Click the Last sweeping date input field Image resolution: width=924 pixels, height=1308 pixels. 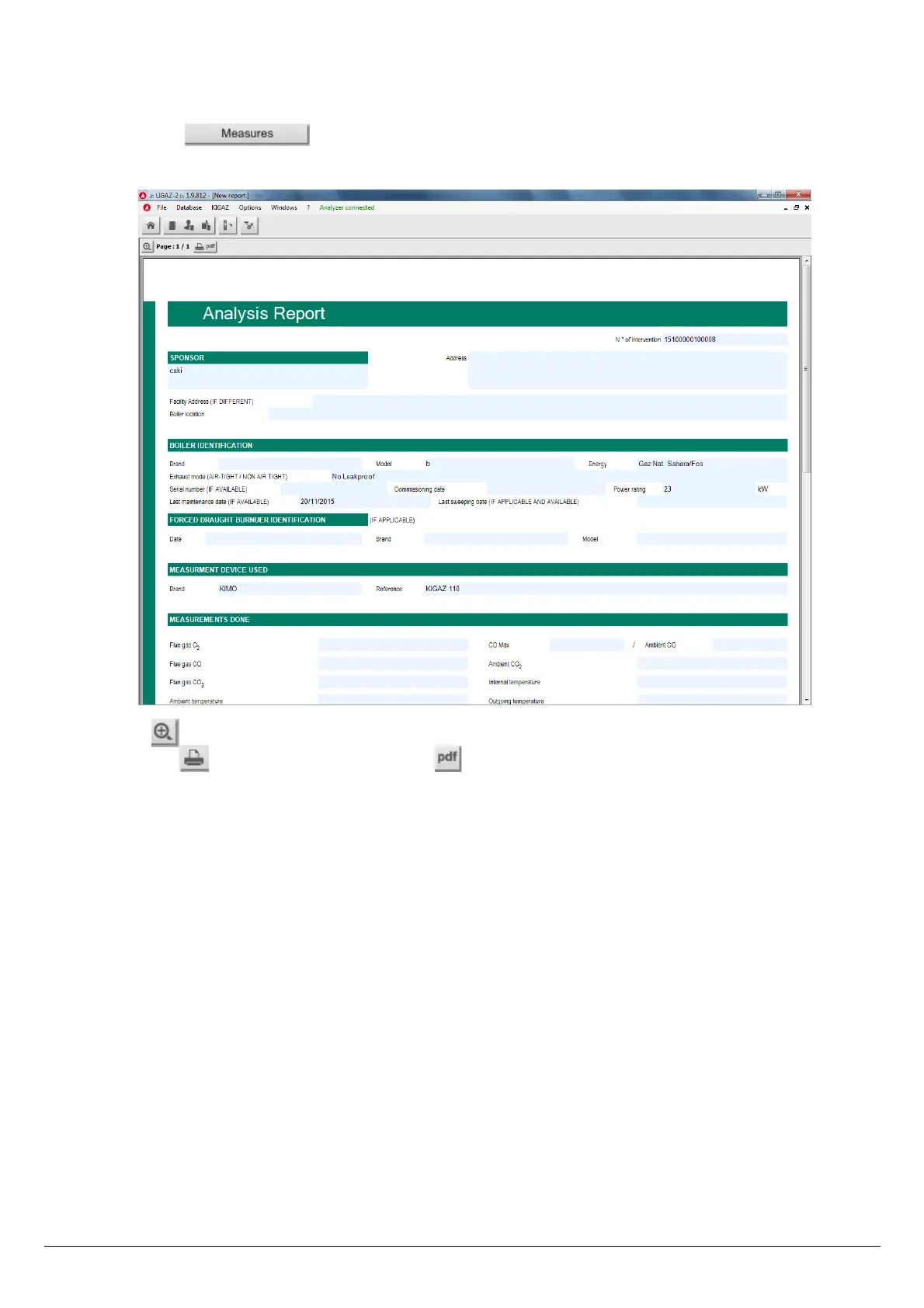[x=711, y=502]
